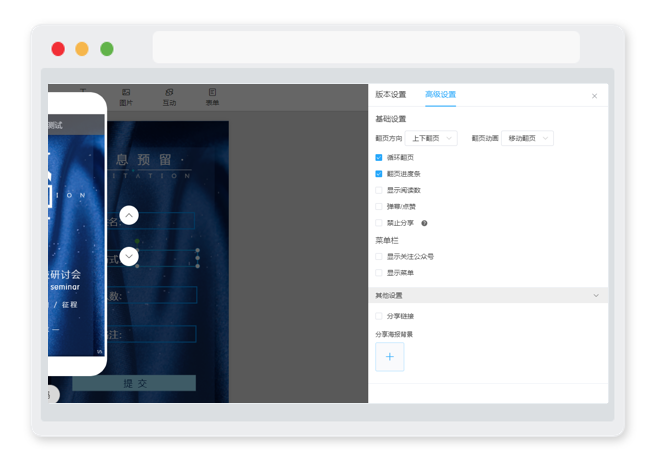The image size is (660, 460).
Task: Click the browser address bar
Action: point(366,47)
